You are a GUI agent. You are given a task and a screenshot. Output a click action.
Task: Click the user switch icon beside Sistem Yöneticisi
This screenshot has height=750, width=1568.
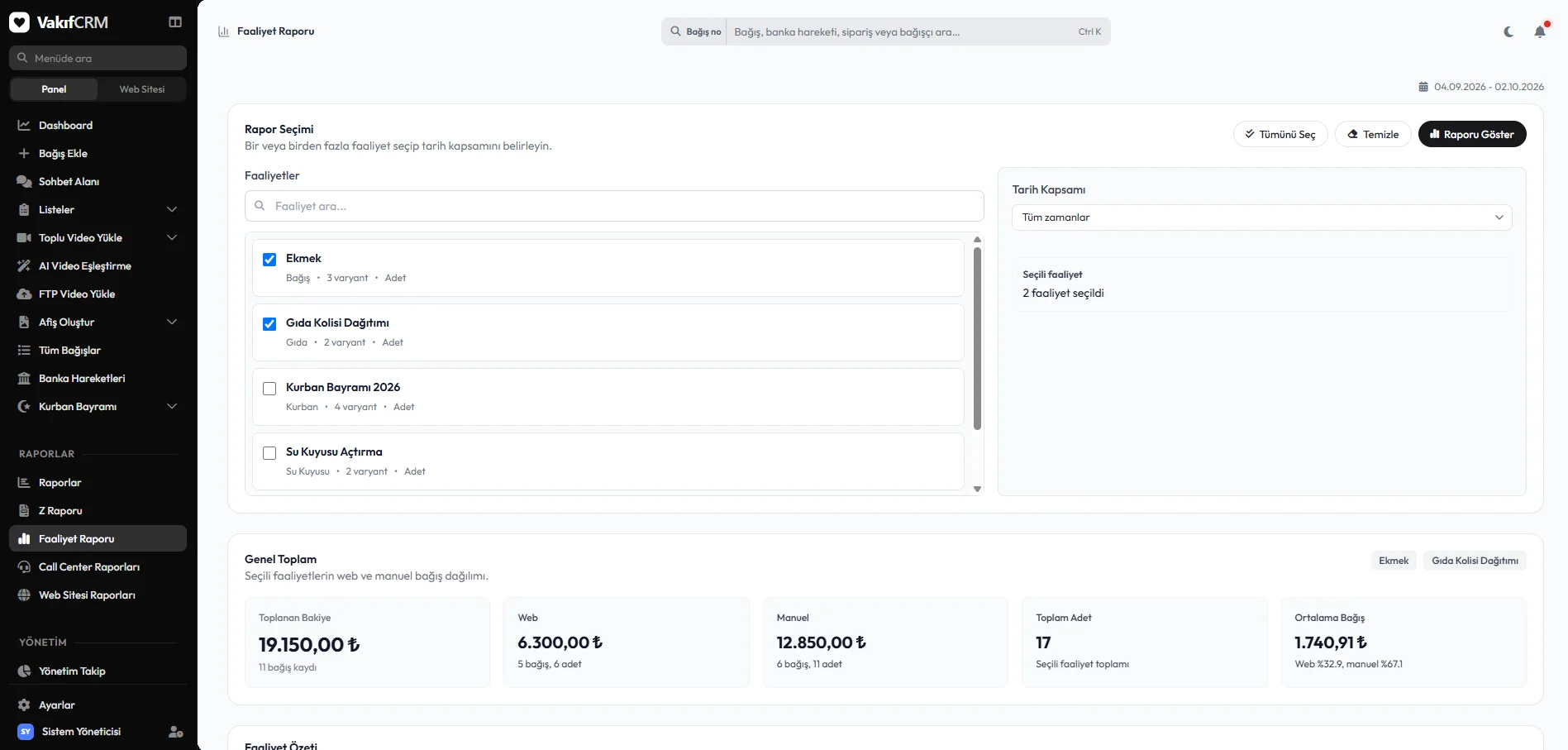175,732
